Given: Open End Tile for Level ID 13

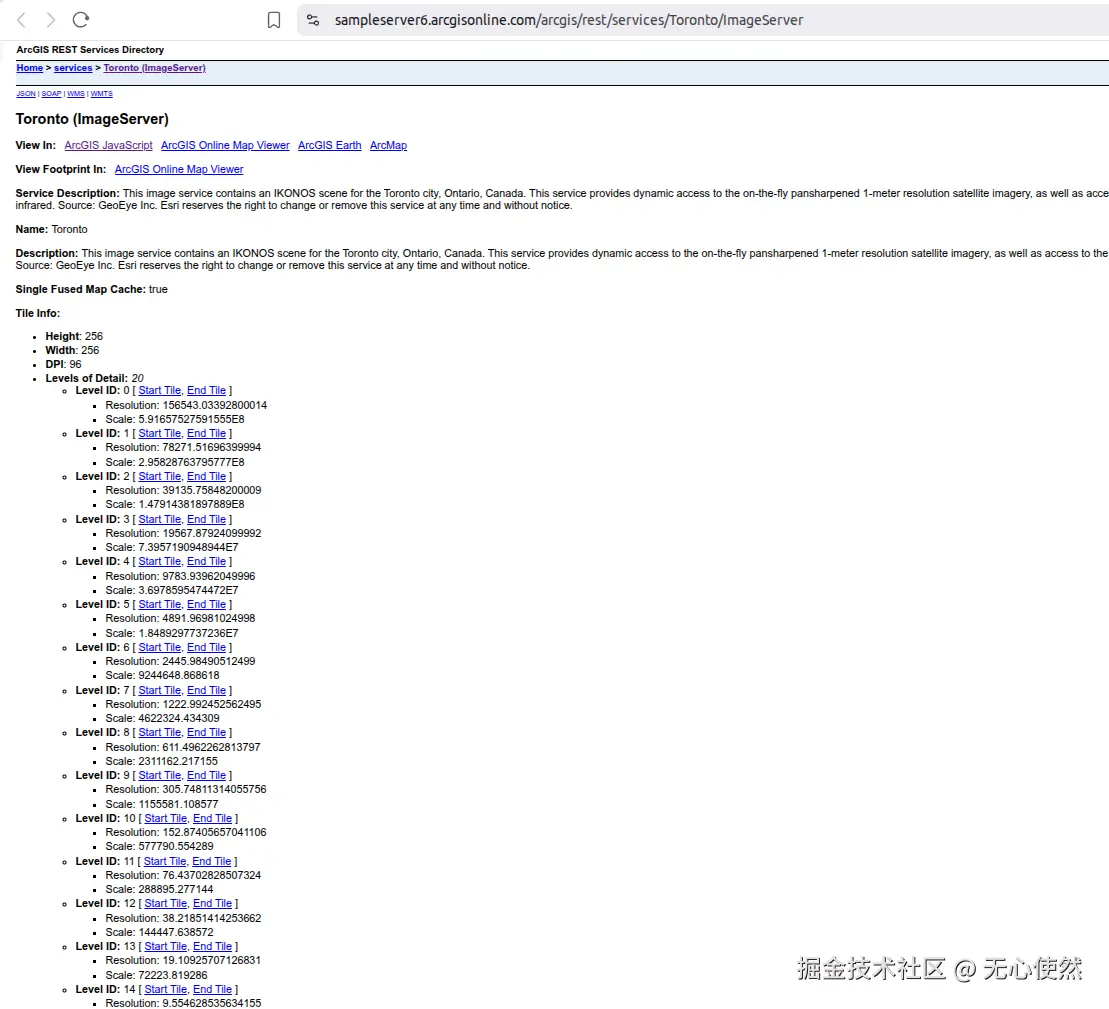Looking at the screenshot, I should (213, 947).
